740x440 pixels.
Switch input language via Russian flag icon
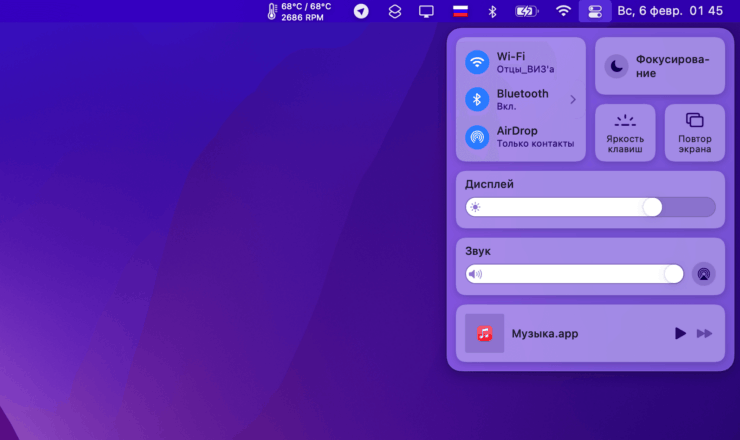[x=460, y=11]
